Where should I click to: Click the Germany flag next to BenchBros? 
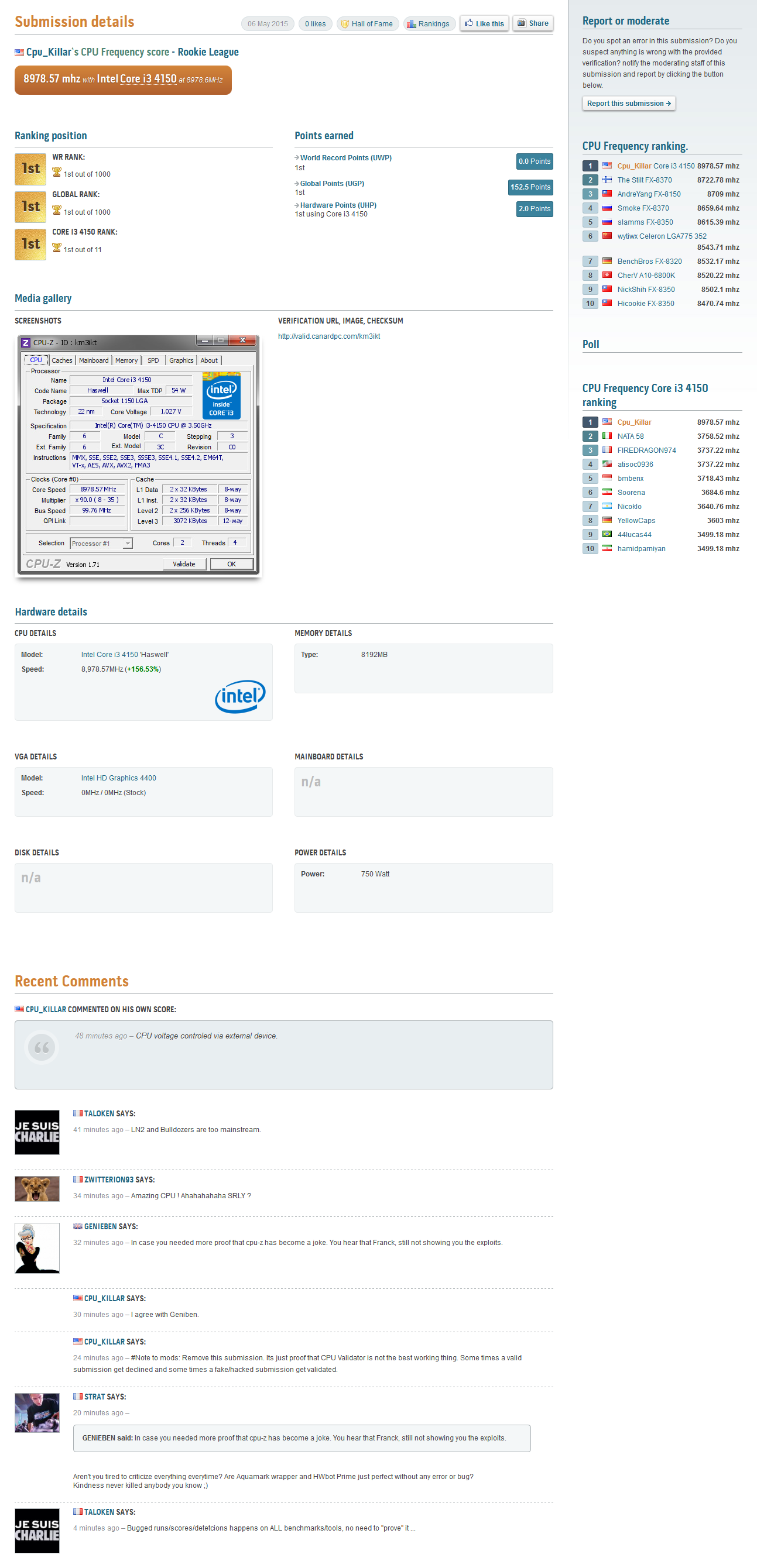[607, 260]
